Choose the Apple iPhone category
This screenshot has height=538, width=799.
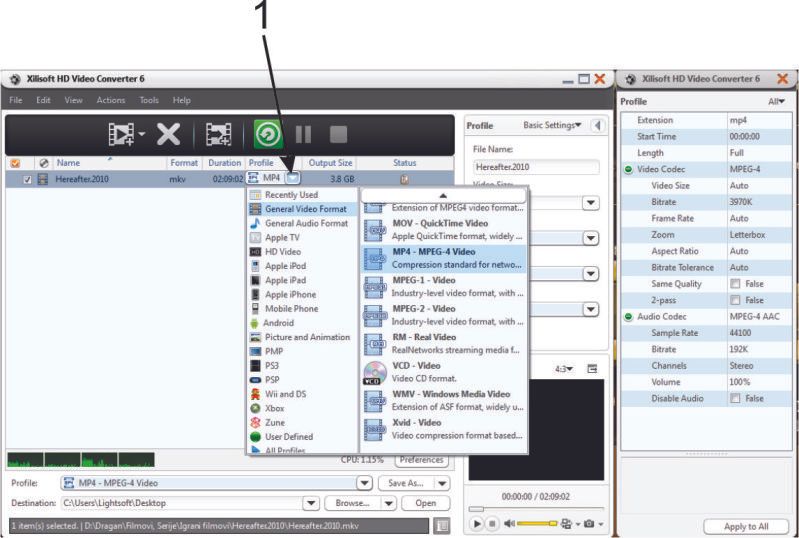pos(303,294)
